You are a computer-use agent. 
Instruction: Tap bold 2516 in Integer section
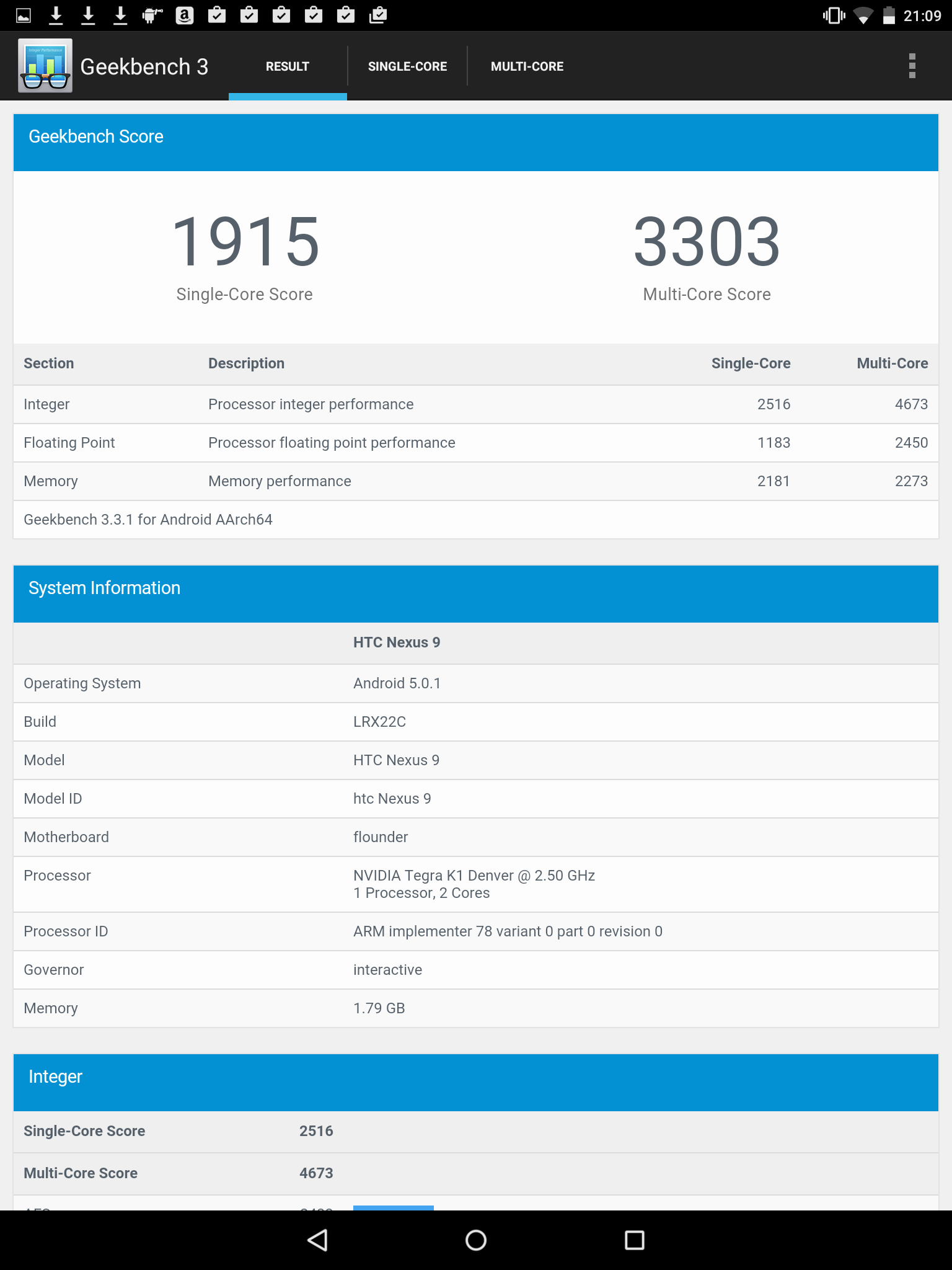pos(316,1131)
